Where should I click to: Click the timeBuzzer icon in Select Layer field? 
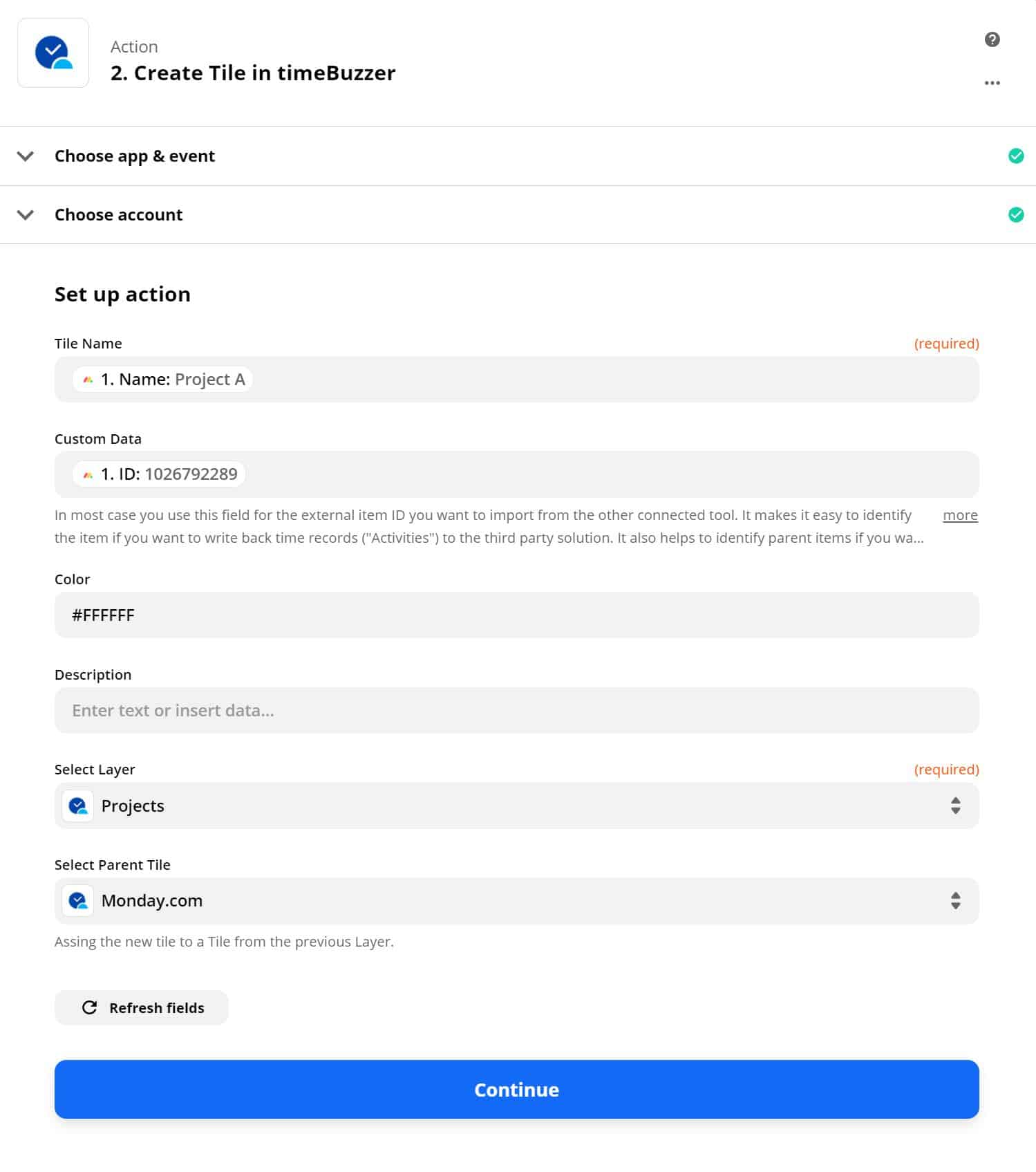[77, 806]
